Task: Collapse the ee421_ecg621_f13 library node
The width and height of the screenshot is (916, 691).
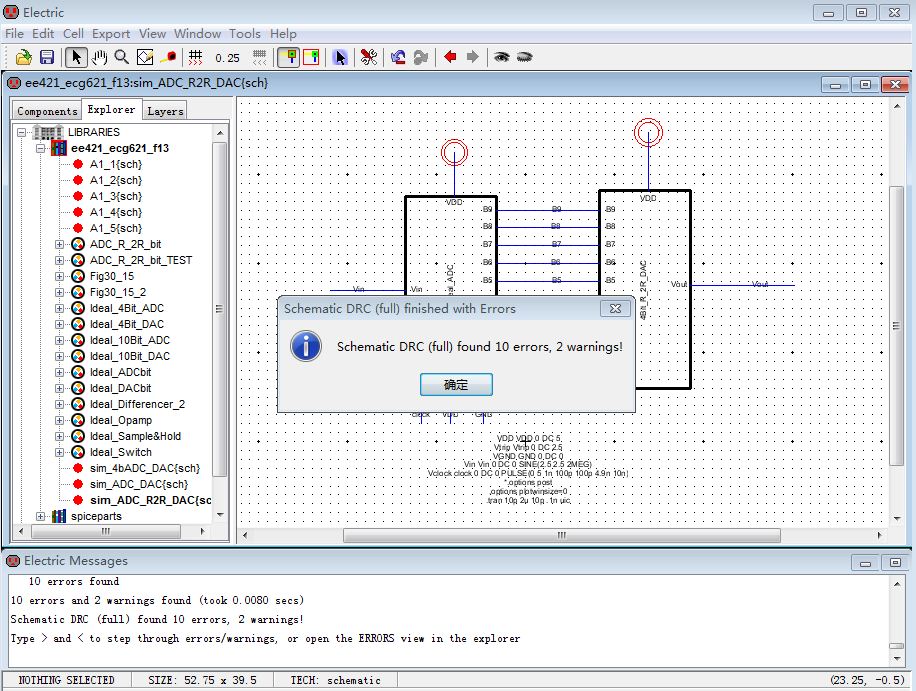Action: tap(41, 148)
